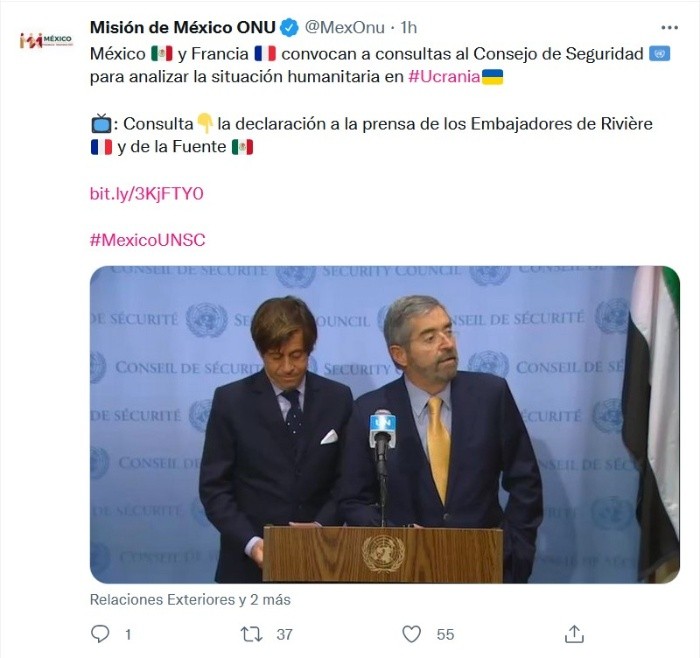Retweet this post using the retweet icon
Viewport: 700px width, 658px height.
[252, 633]
